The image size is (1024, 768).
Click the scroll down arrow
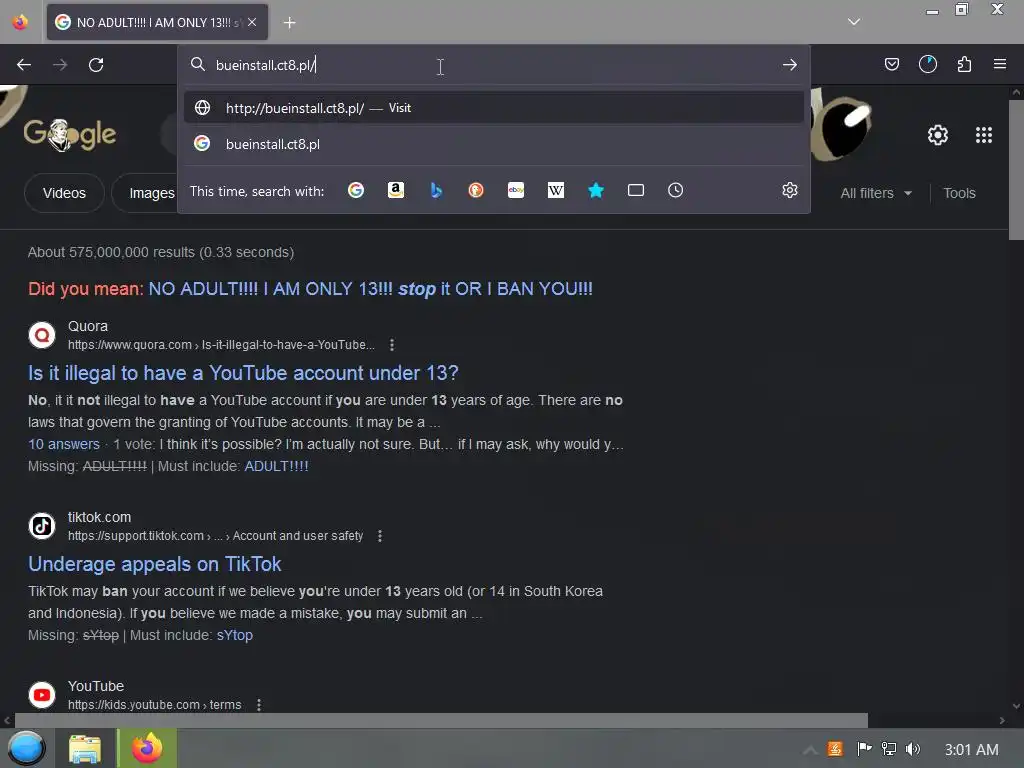(x=1016, y=706)
